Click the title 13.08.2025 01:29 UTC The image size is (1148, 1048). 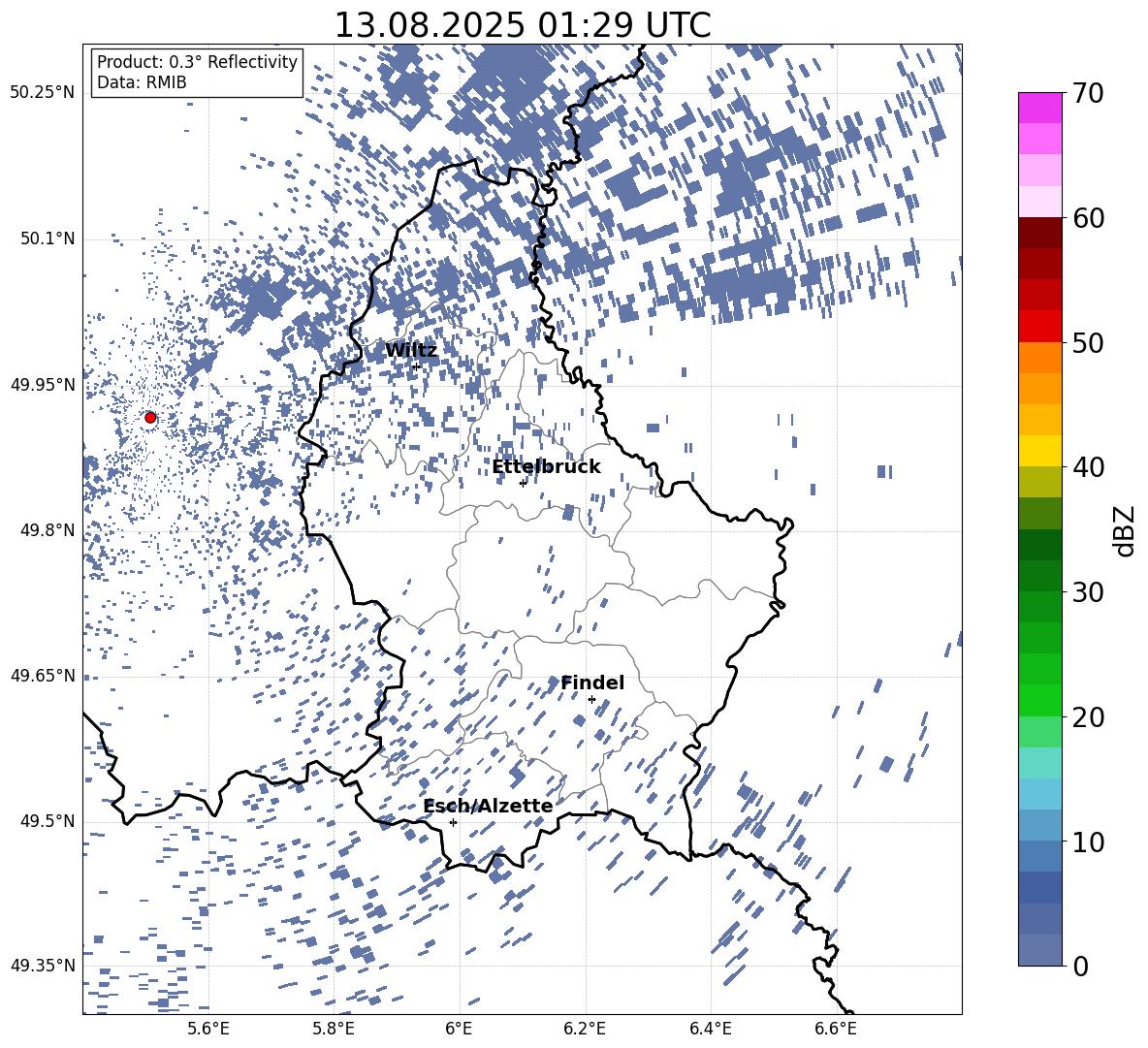(x=522, y=25)
